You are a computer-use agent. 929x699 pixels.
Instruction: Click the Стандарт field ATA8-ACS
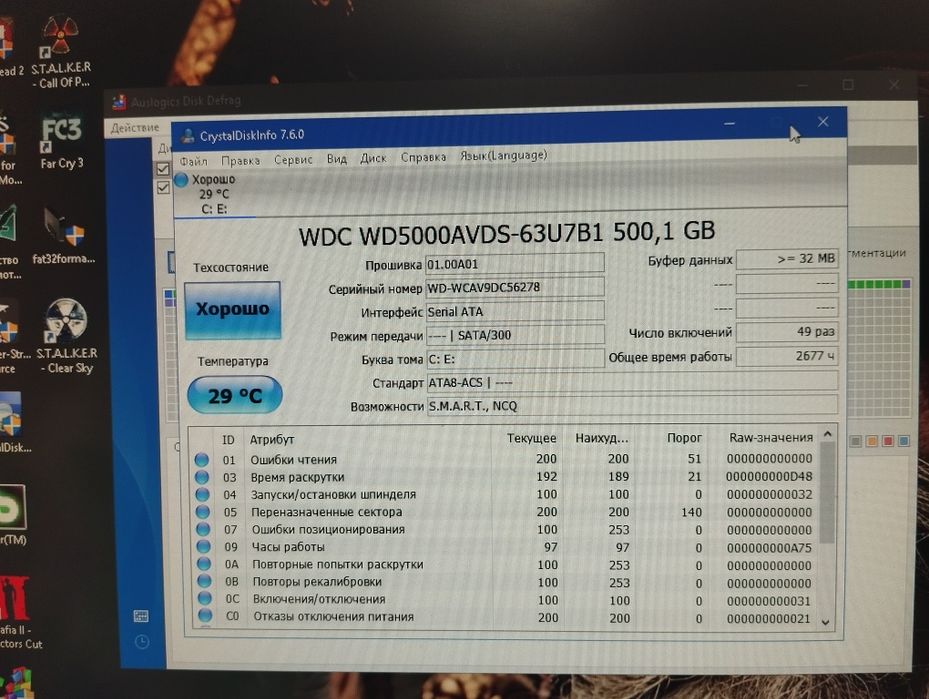click(632, 382)
